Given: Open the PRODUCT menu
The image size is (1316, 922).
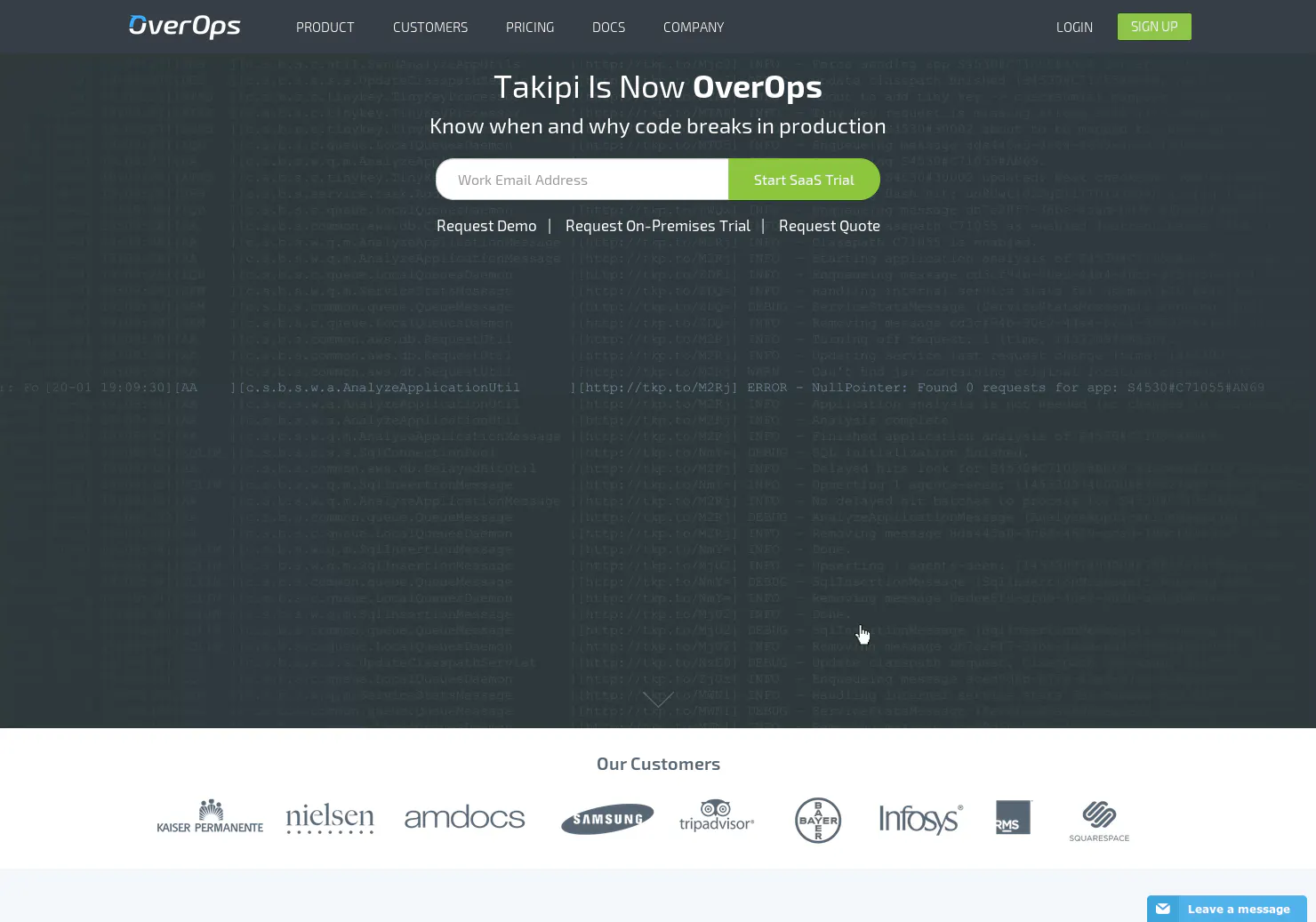Looking at the screenshot, I should 325,28.
